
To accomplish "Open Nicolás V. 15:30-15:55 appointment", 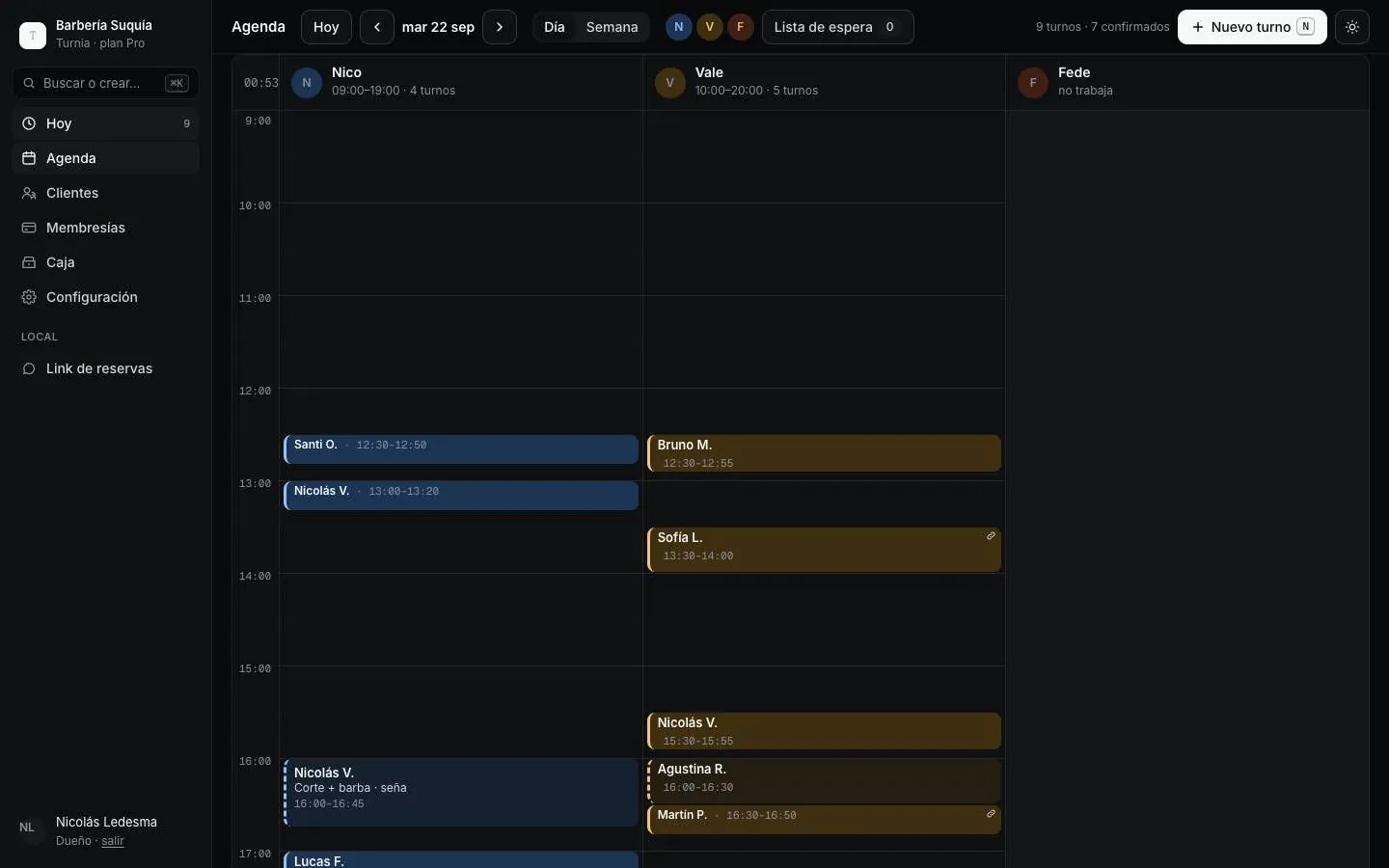I will pos(825,731).
